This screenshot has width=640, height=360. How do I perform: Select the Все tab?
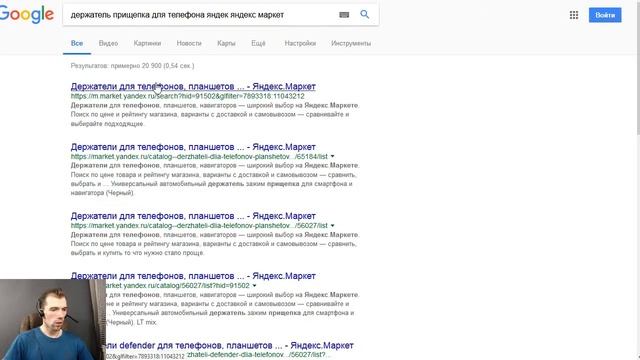(x=77, y=43)
